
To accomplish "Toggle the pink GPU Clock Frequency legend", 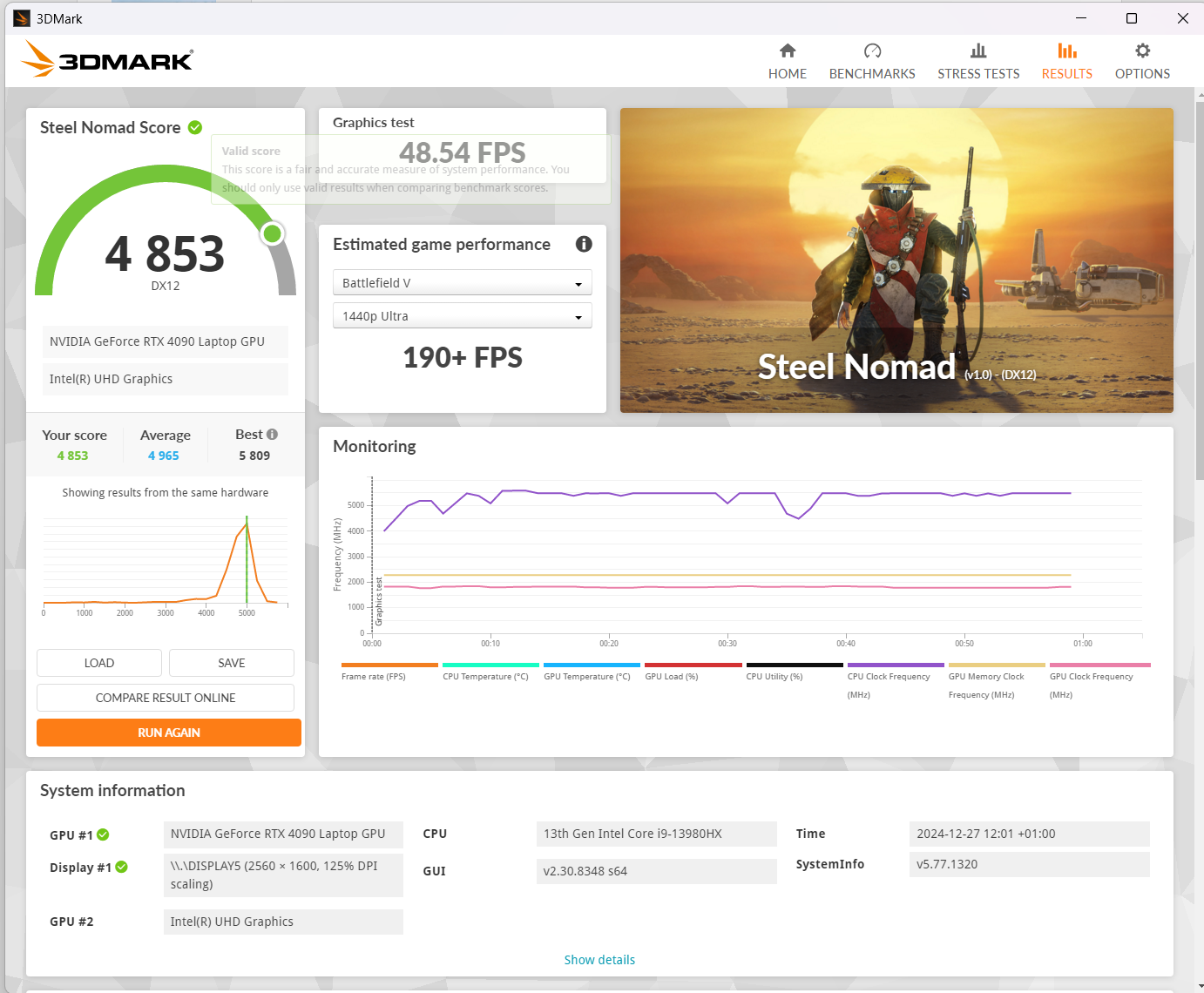I will point(1098,682).
